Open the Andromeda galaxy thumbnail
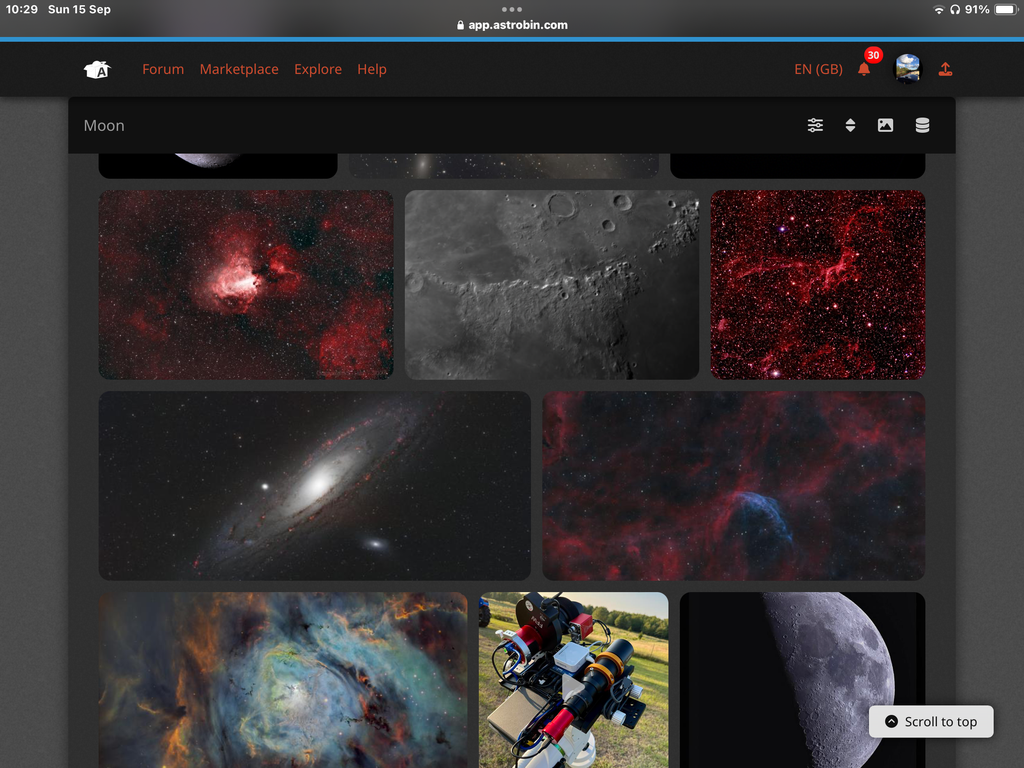This screenshot has height=768, width=1024. tap(315, 486)
